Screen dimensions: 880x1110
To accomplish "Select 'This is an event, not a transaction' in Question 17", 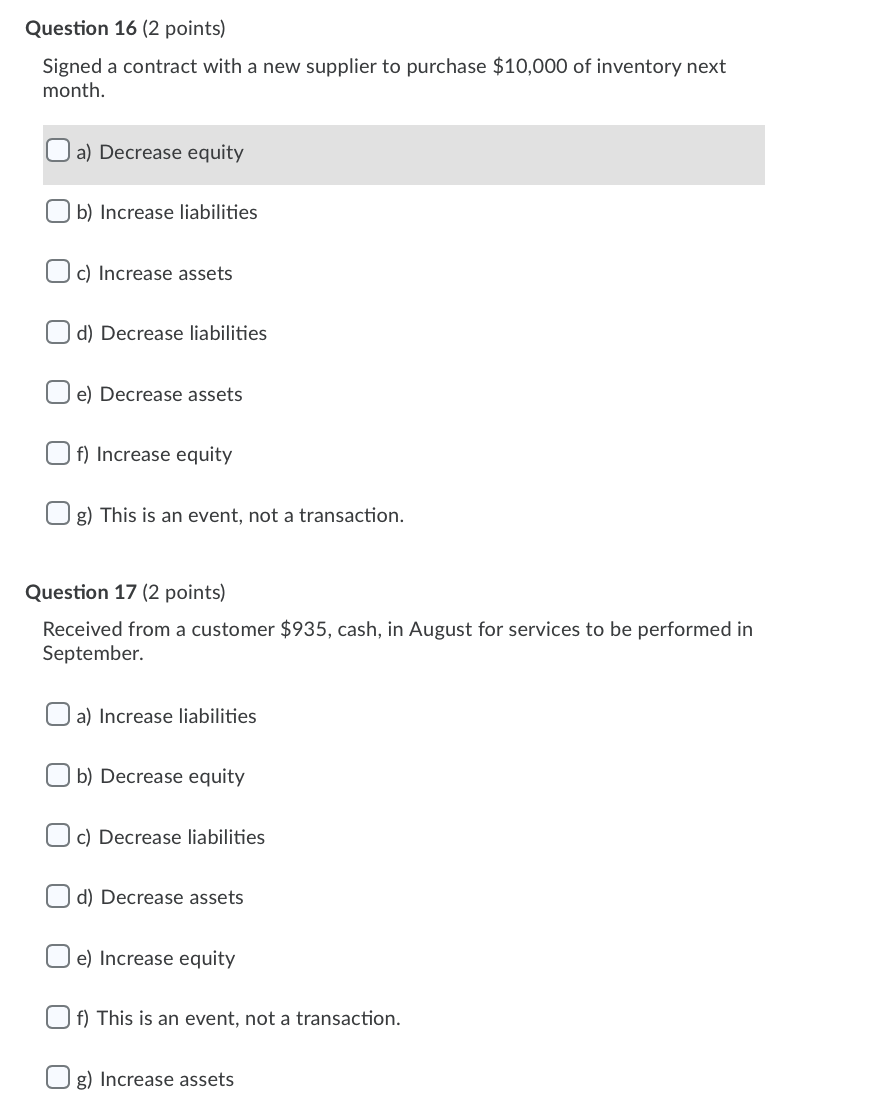I will pyautogui.click(x=57, y=1016).
